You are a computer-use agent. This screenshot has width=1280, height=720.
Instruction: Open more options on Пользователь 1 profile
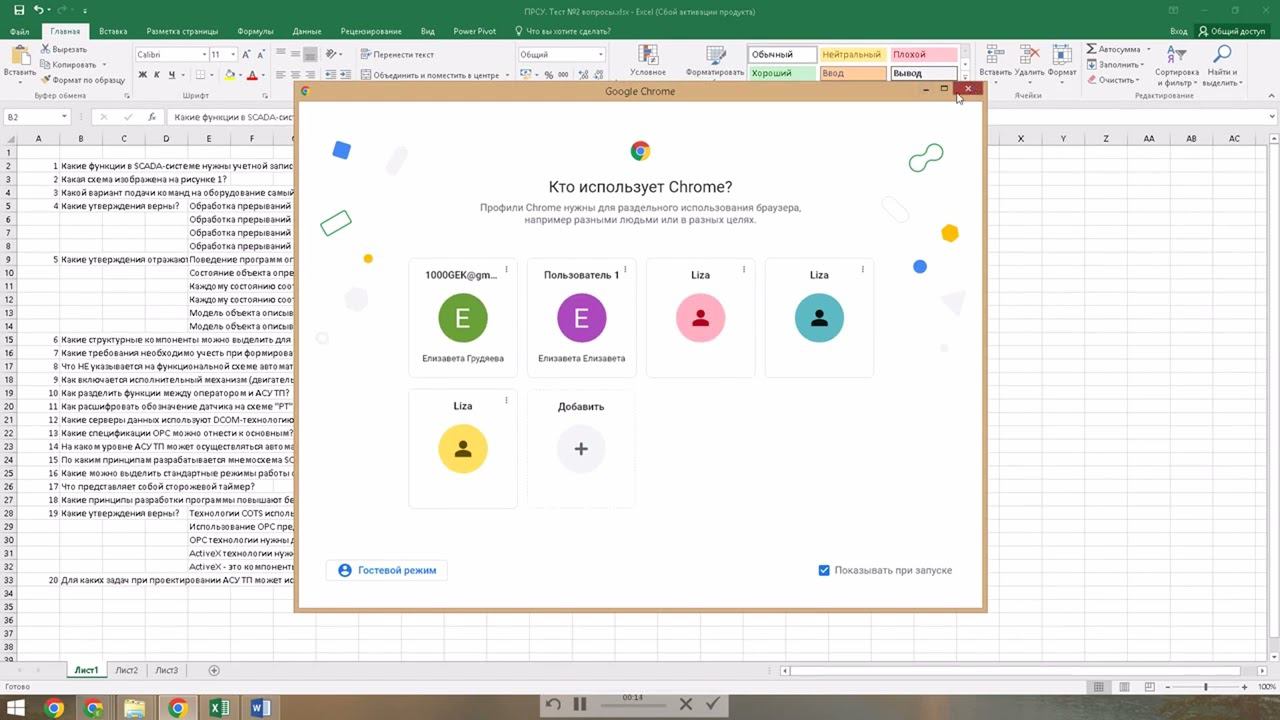(626, 270)
